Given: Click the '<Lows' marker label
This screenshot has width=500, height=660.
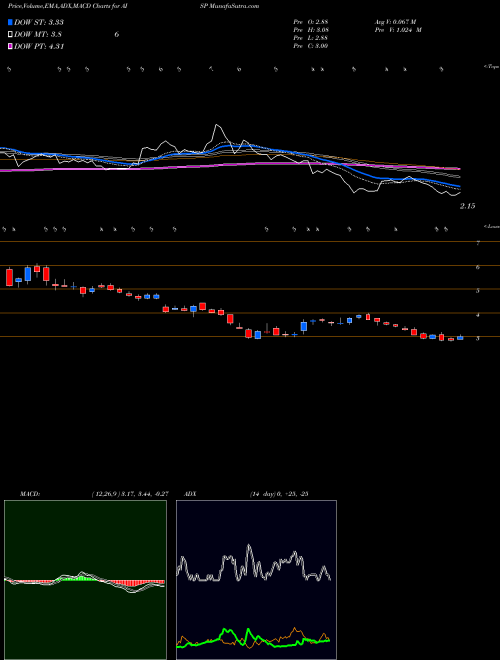Looking at the screenshot, I should [491, 226].
